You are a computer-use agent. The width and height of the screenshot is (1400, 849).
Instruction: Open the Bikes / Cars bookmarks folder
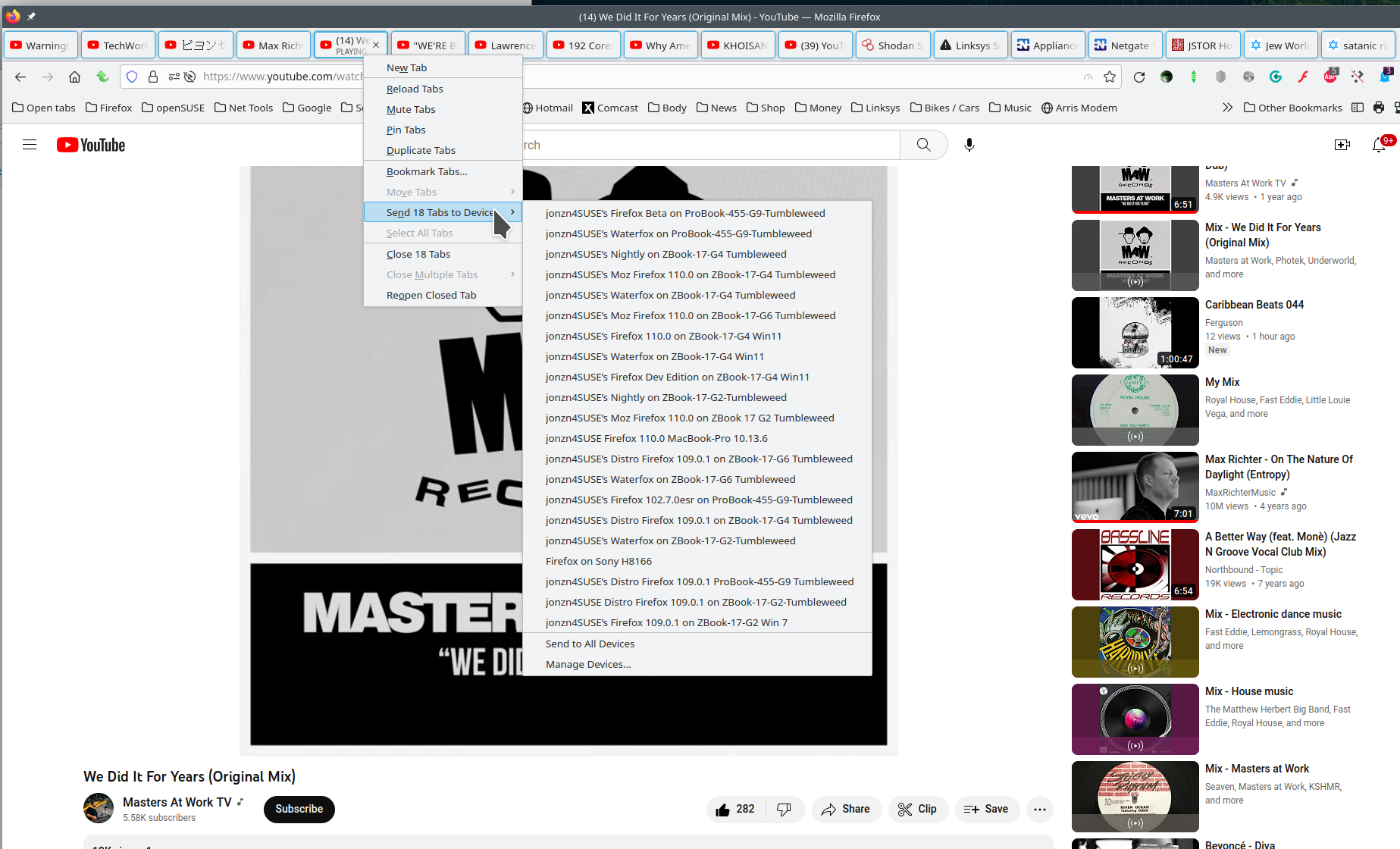tap(944, 108)
